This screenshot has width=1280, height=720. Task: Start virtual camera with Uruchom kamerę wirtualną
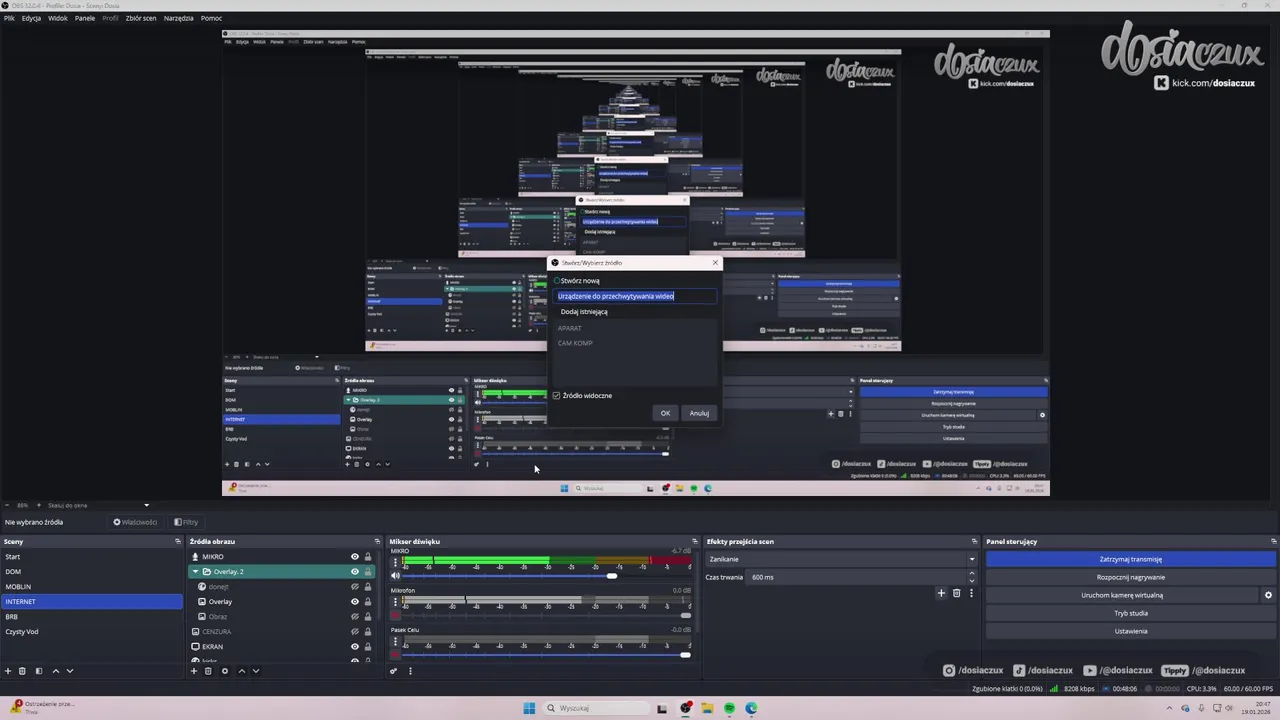[1122, 595]
